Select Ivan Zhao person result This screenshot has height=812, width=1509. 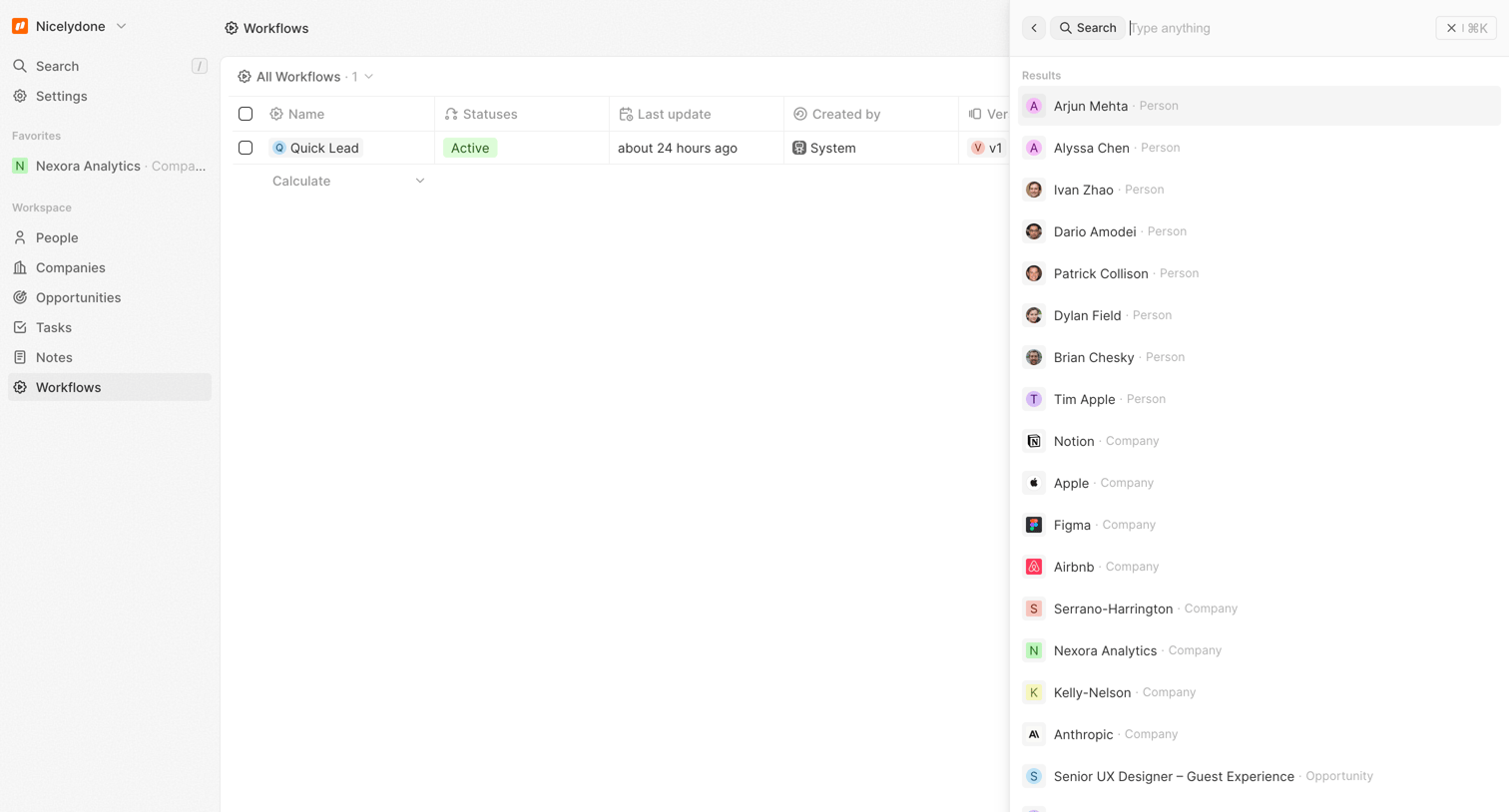tap(1259, 190)
